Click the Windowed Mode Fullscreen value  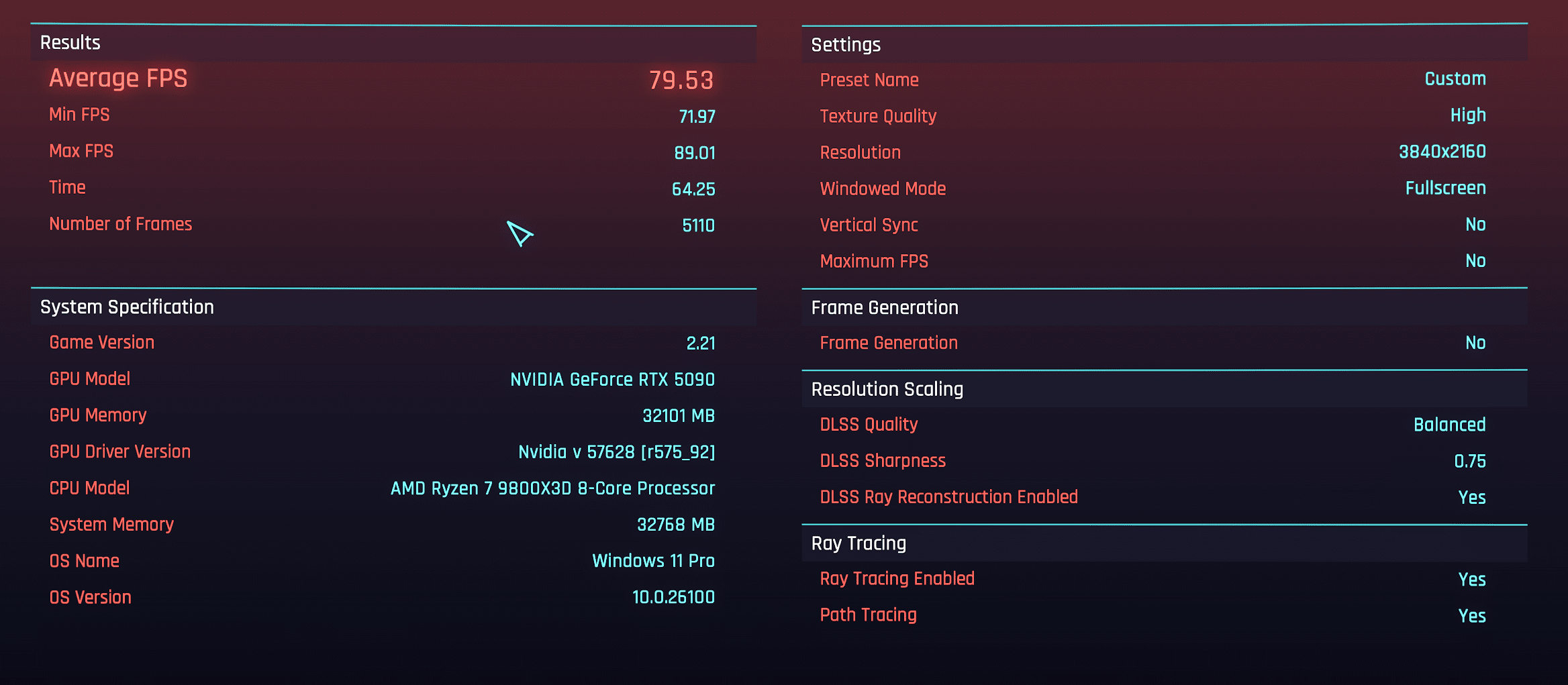point(1445,188)
